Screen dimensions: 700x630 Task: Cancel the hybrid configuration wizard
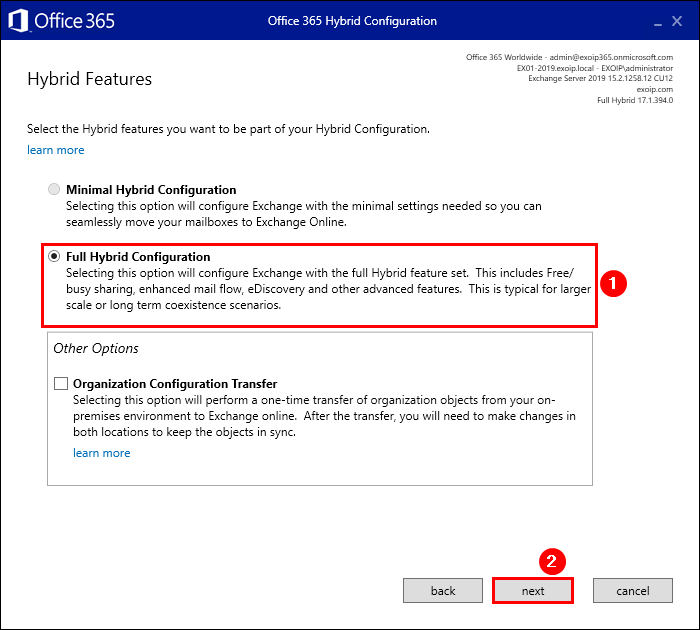coord(632,591)
